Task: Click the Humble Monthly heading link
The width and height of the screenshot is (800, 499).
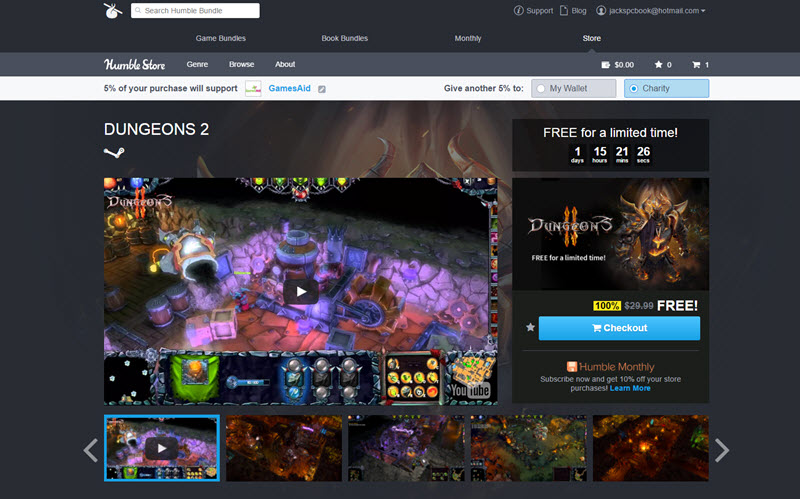Action: pos(616,367)
